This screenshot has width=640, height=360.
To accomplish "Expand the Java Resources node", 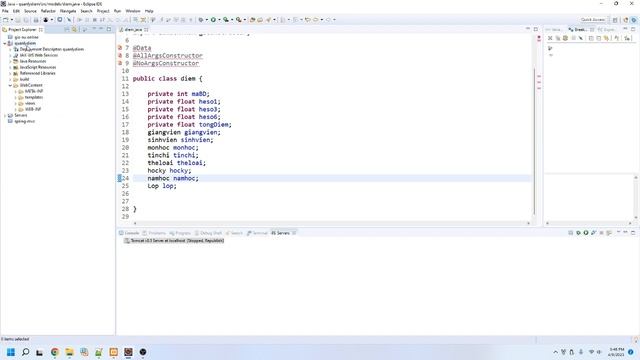I will [10, 61].
